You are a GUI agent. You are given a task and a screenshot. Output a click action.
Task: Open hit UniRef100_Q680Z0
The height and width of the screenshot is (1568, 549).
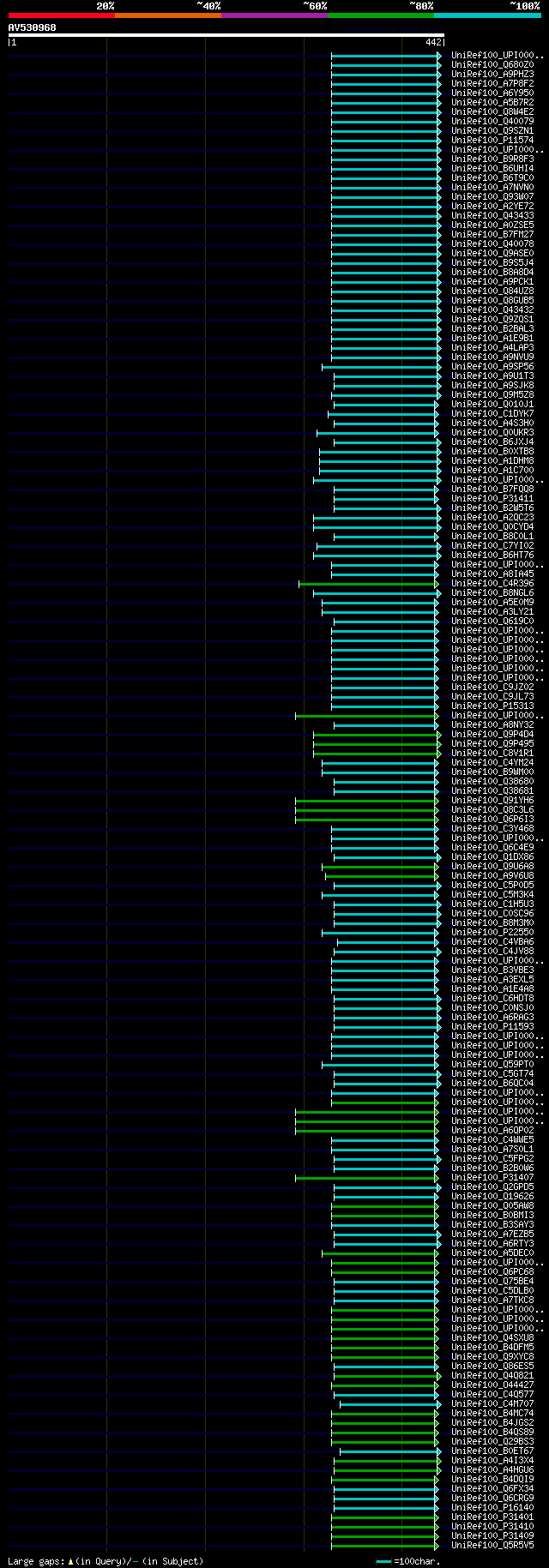(x=492, y=65)
